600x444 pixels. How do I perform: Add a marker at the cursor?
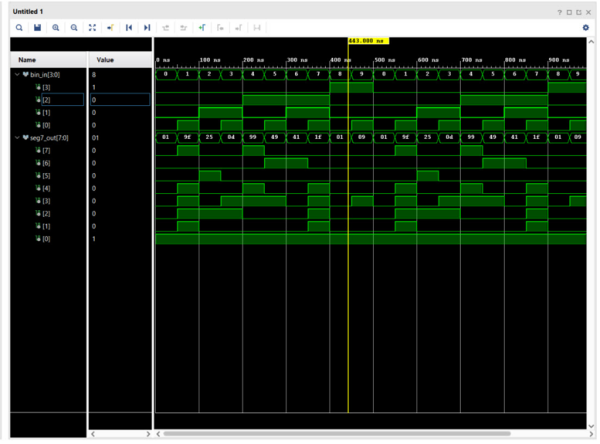202,28
